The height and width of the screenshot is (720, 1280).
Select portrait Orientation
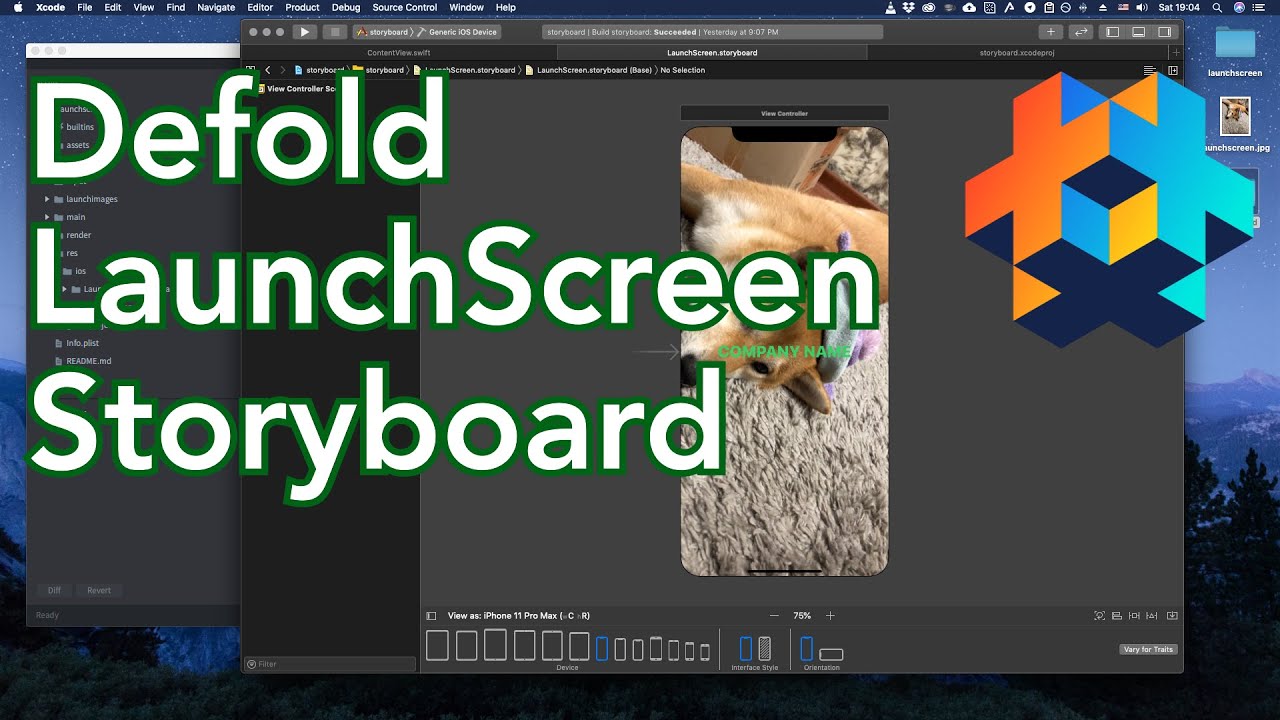click(x=807, y=648)
